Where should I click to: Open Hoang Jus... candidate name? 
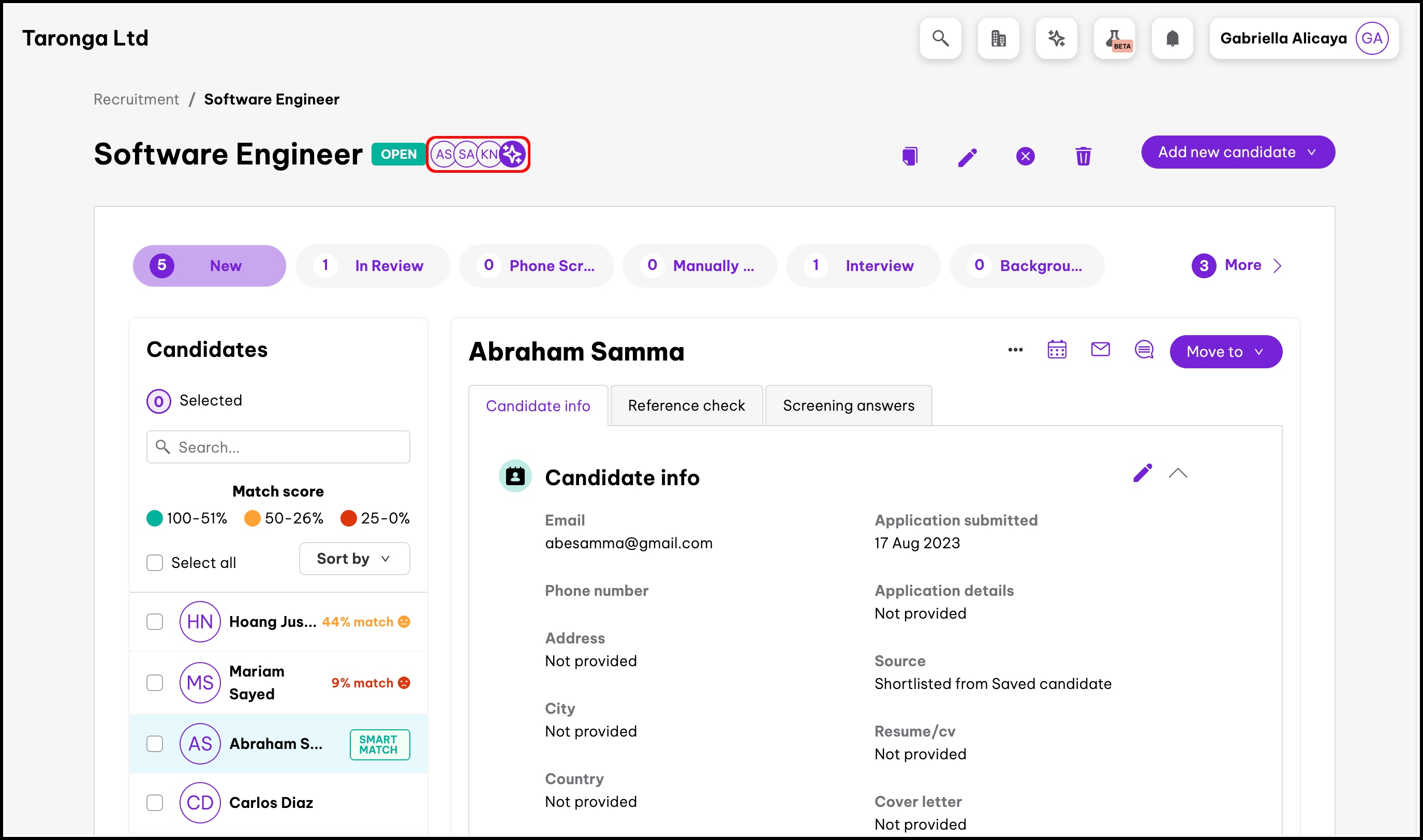(272, 622)
